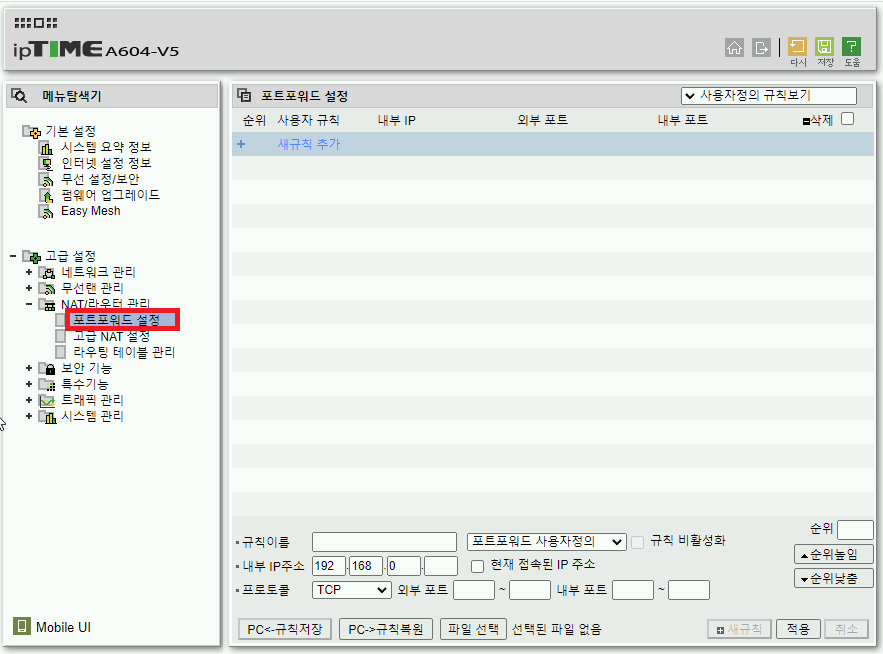Focus the first 내부 포트 field
883x654 pixels.
click(x=633, y=590)
